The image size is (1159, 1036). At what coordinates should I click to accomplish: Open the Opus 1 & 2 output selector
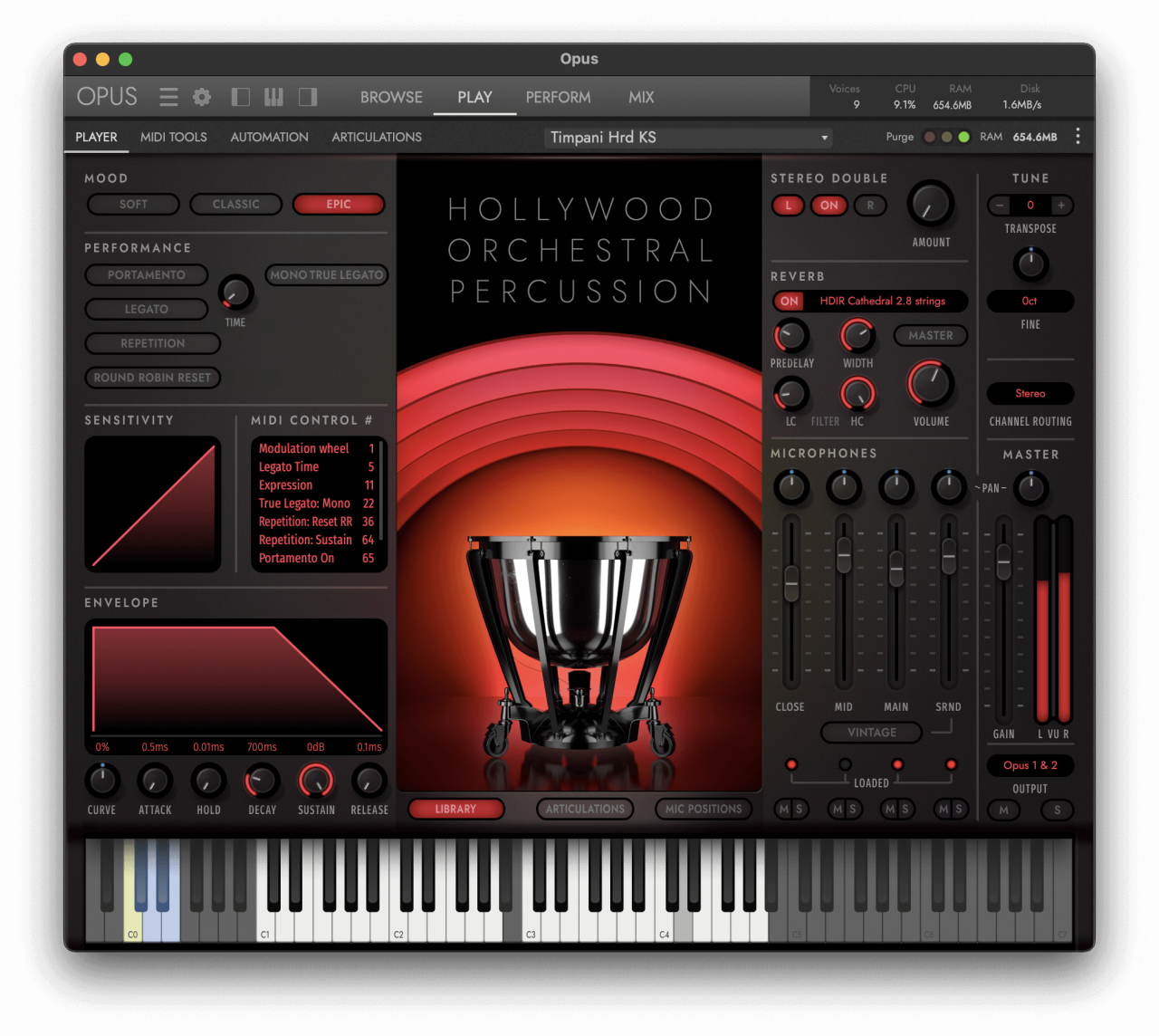pyautogui.click(x=1030, y=765)
